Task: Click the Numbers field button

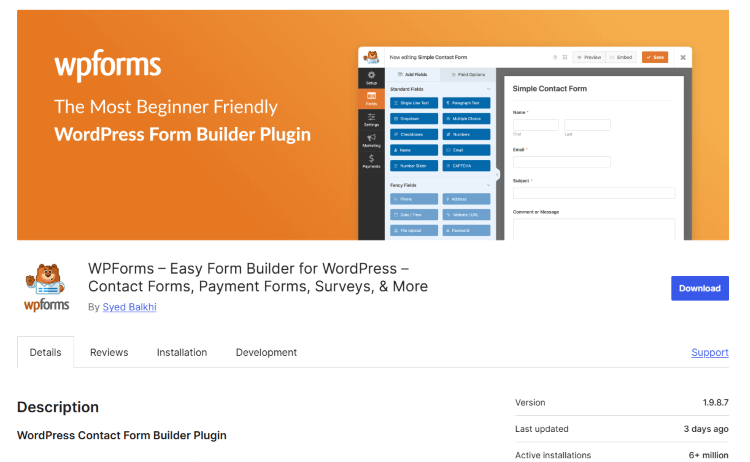Action: [x=466, y=134]
